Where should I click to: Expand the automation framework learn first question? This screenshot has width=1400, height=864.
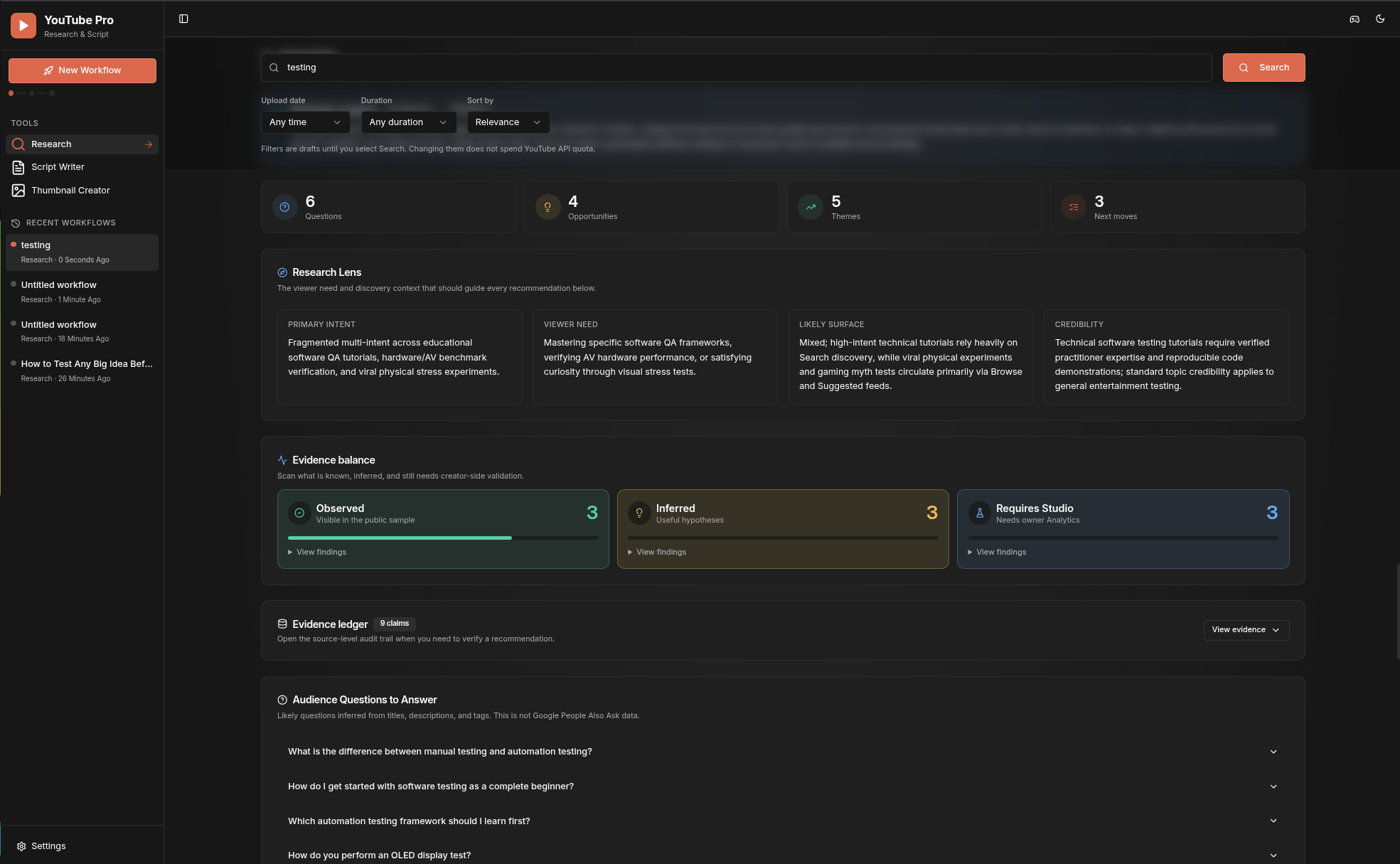pos(783,821)
